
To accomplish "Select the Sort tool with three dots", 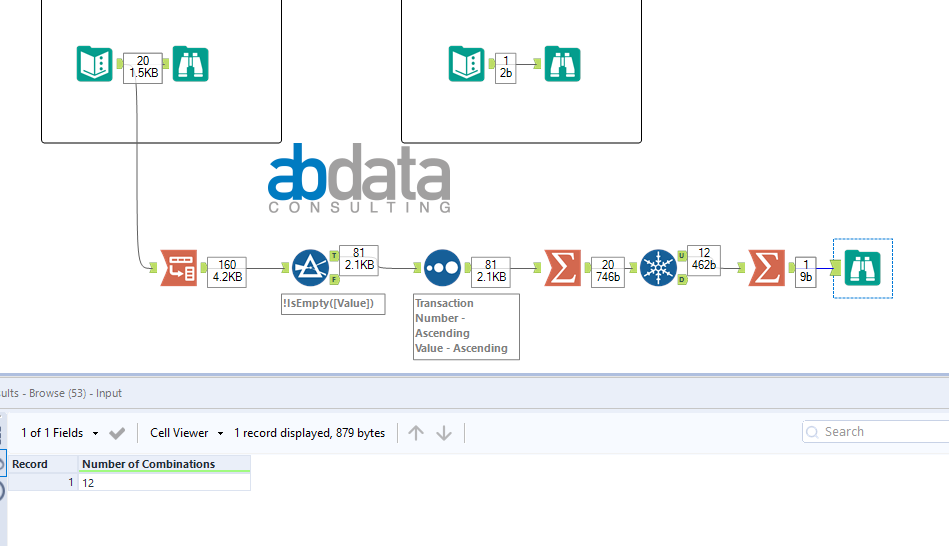I will click(x=442, y=268).
